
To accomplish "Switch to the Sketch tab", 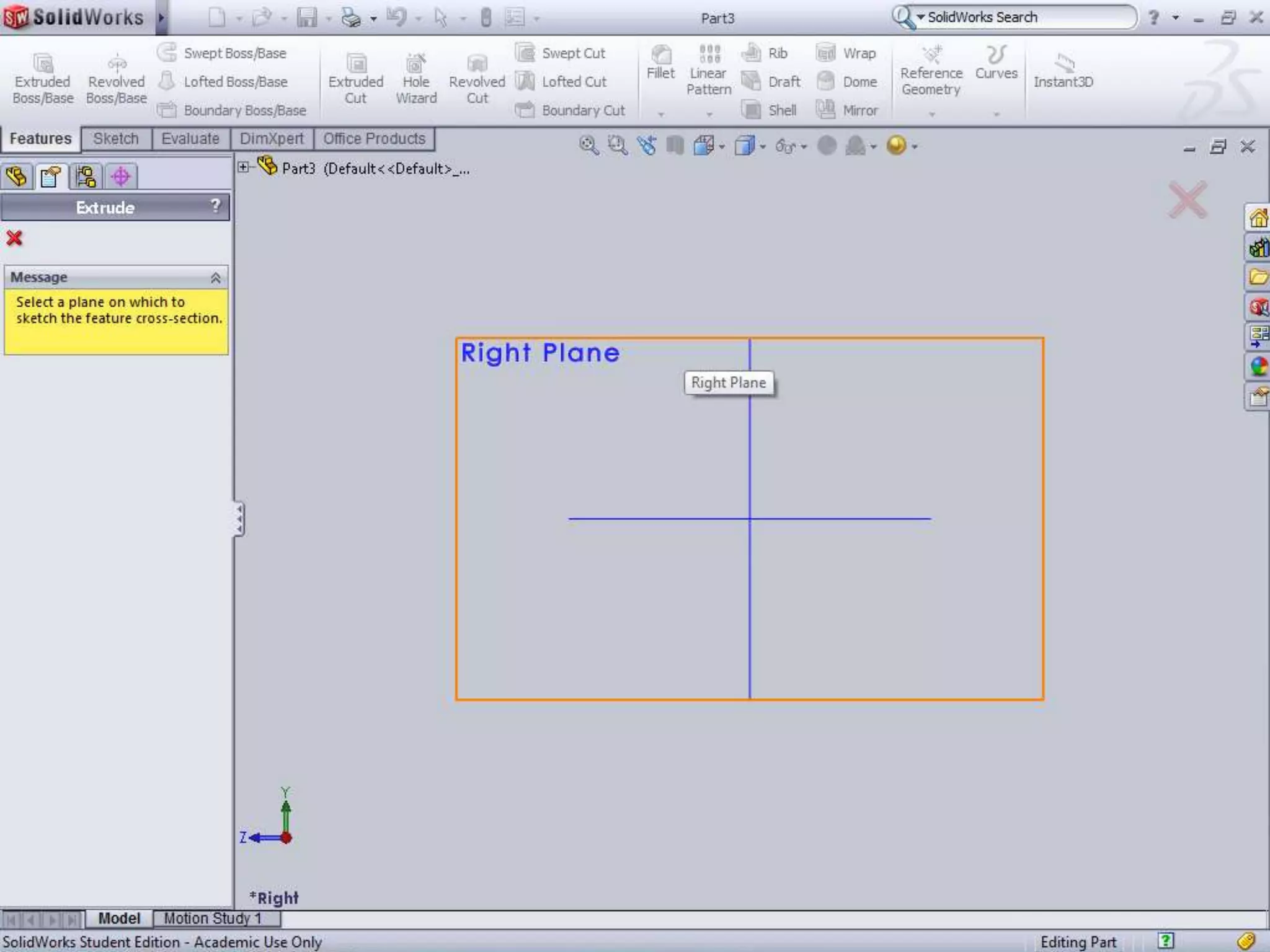I will coord(115,139).
